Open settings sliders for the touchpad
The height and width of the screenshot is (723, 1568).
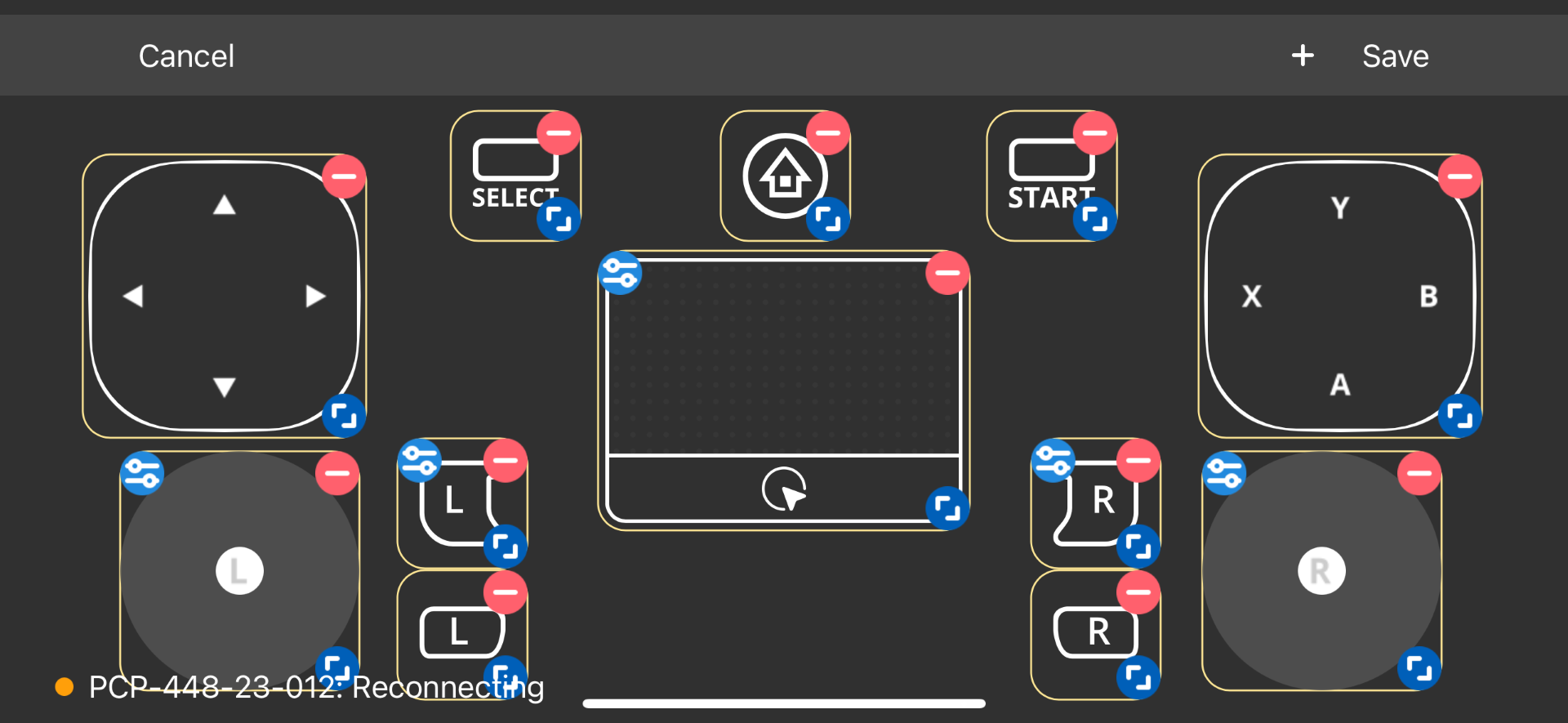click(x=621, y=273)
